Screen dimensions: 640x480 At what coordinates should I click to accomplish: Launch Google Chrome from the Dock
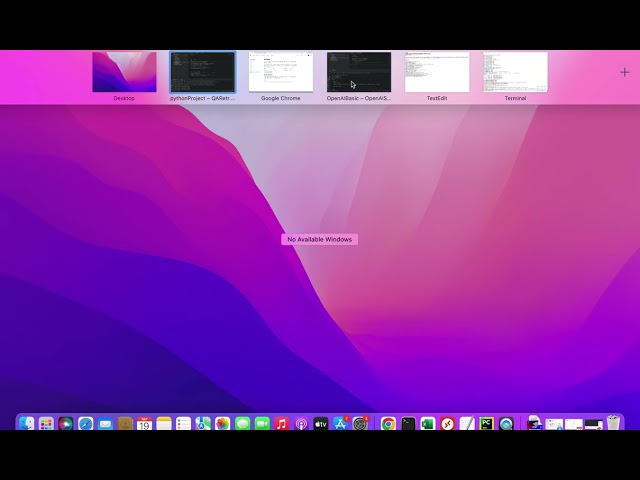pyautogui.click(x=388, y=424)
